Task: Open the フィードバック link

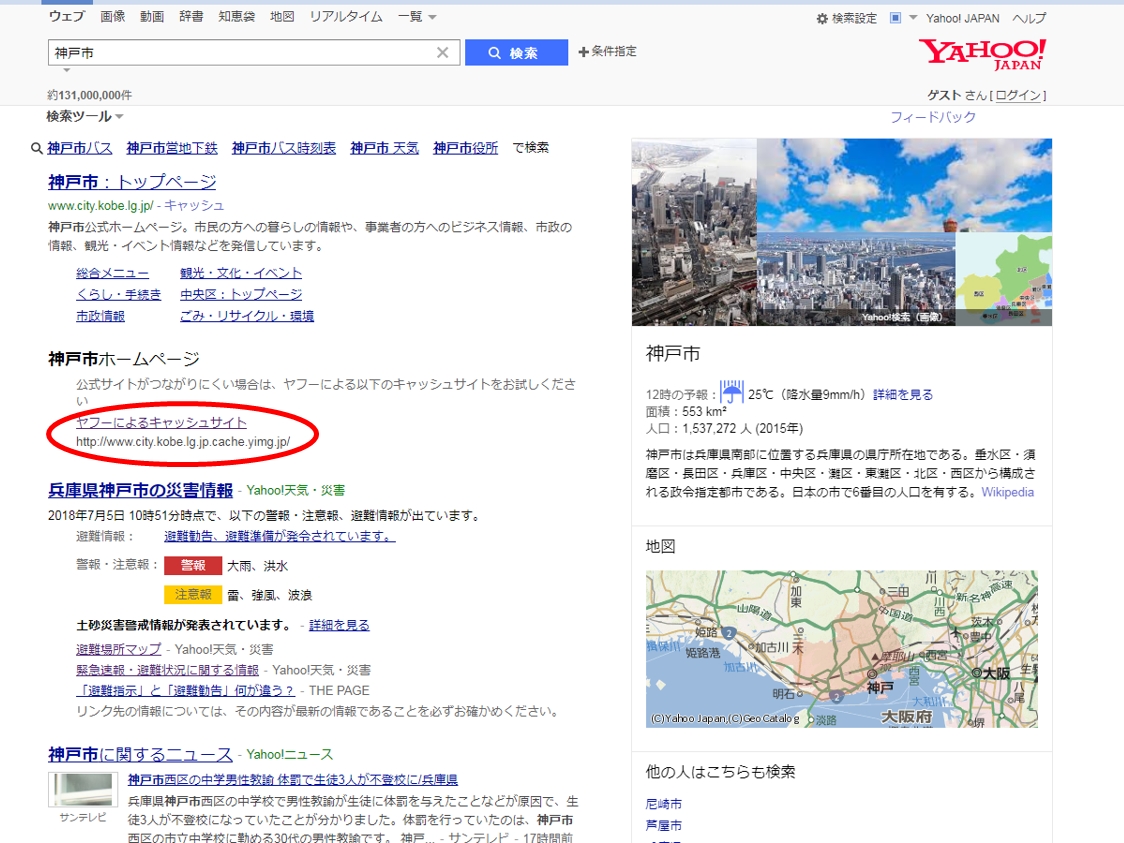Action: (933, 117)
